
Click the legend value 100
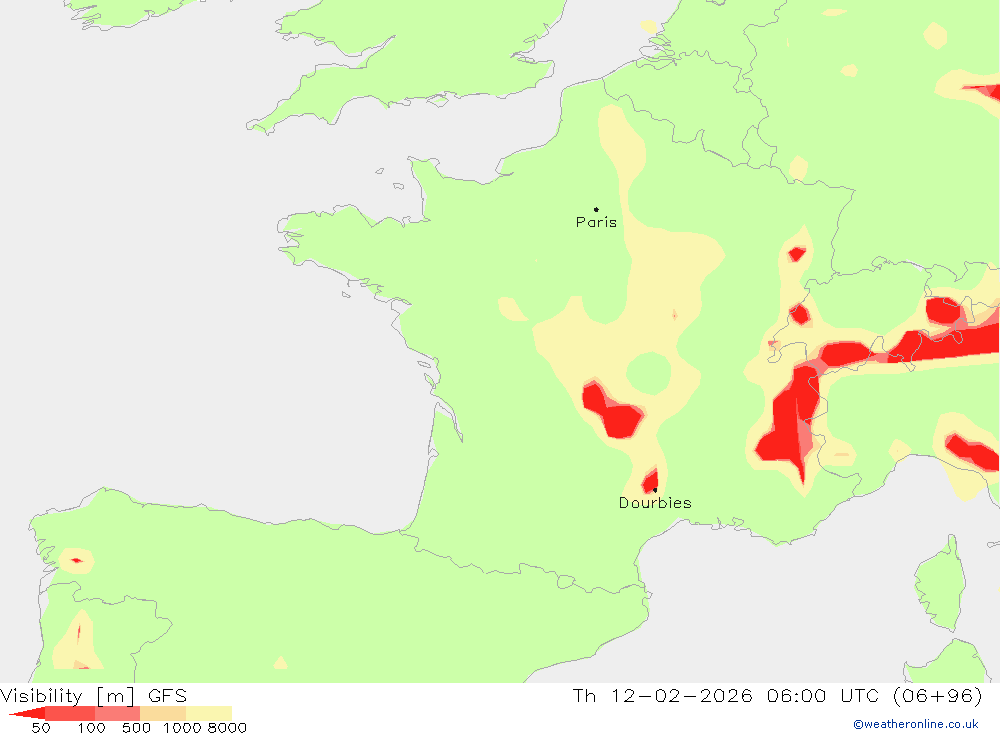click(x=91, y=728)
